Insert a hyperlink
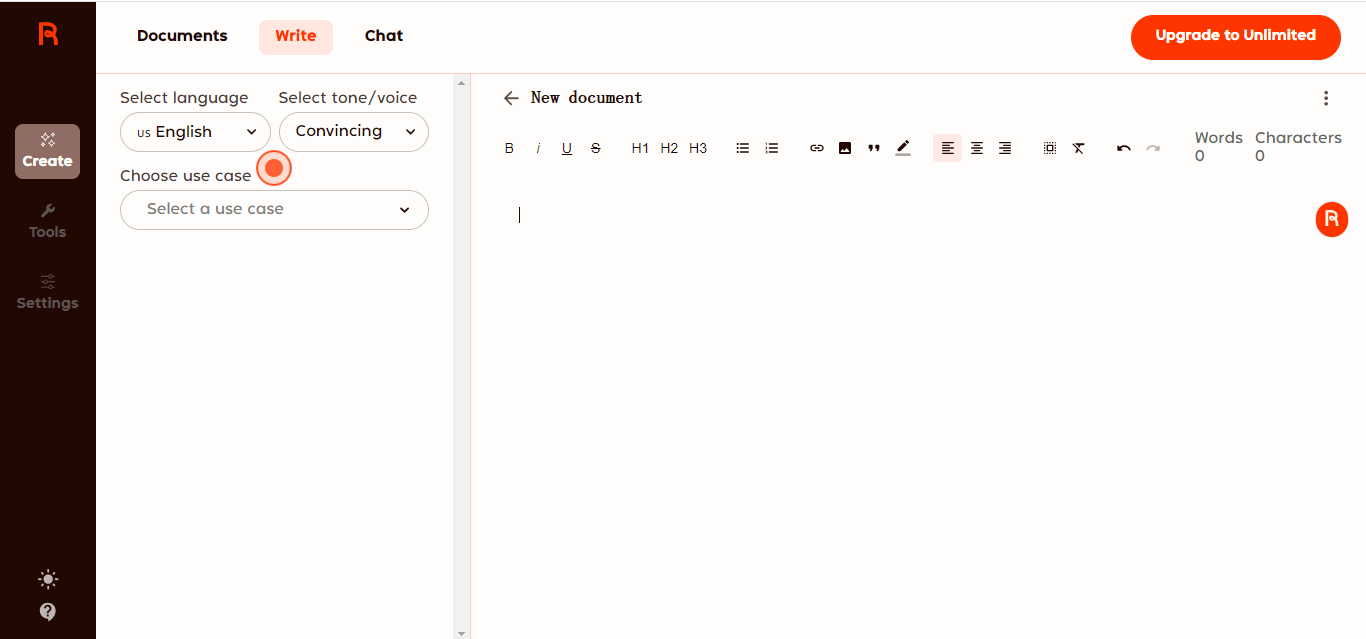The width and height of the screenshot is (1366, 639). tap(816, 148)
